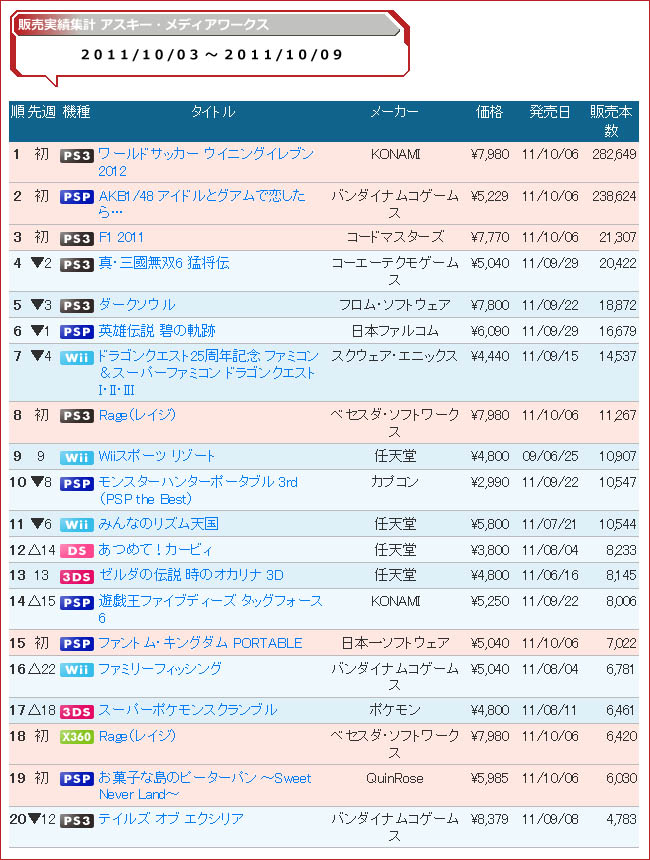Open あつめて！カービィ link
Screen dimensions: 650x860
[x=155, y=550]
